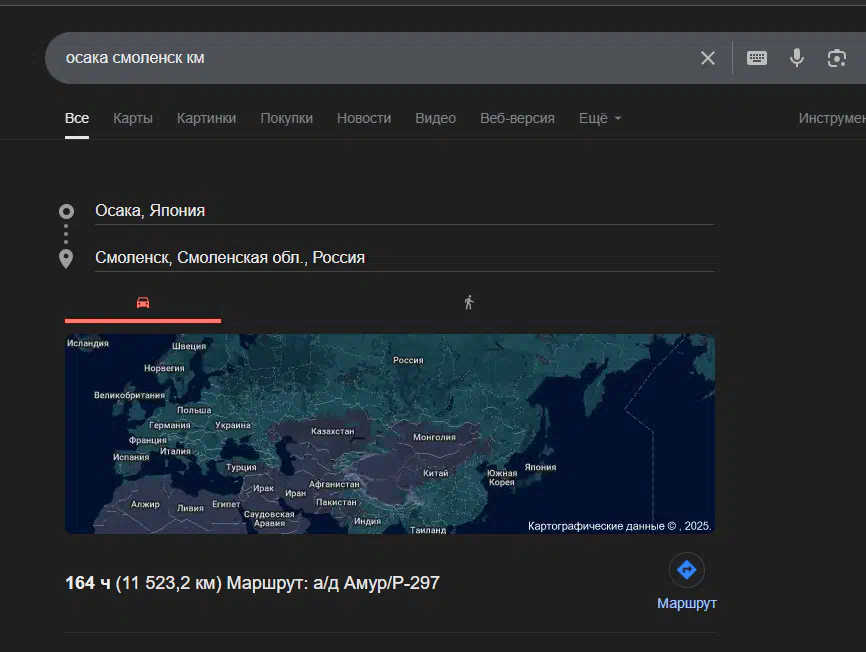Click the destination pin marker icon

click(x=66, y=258)
